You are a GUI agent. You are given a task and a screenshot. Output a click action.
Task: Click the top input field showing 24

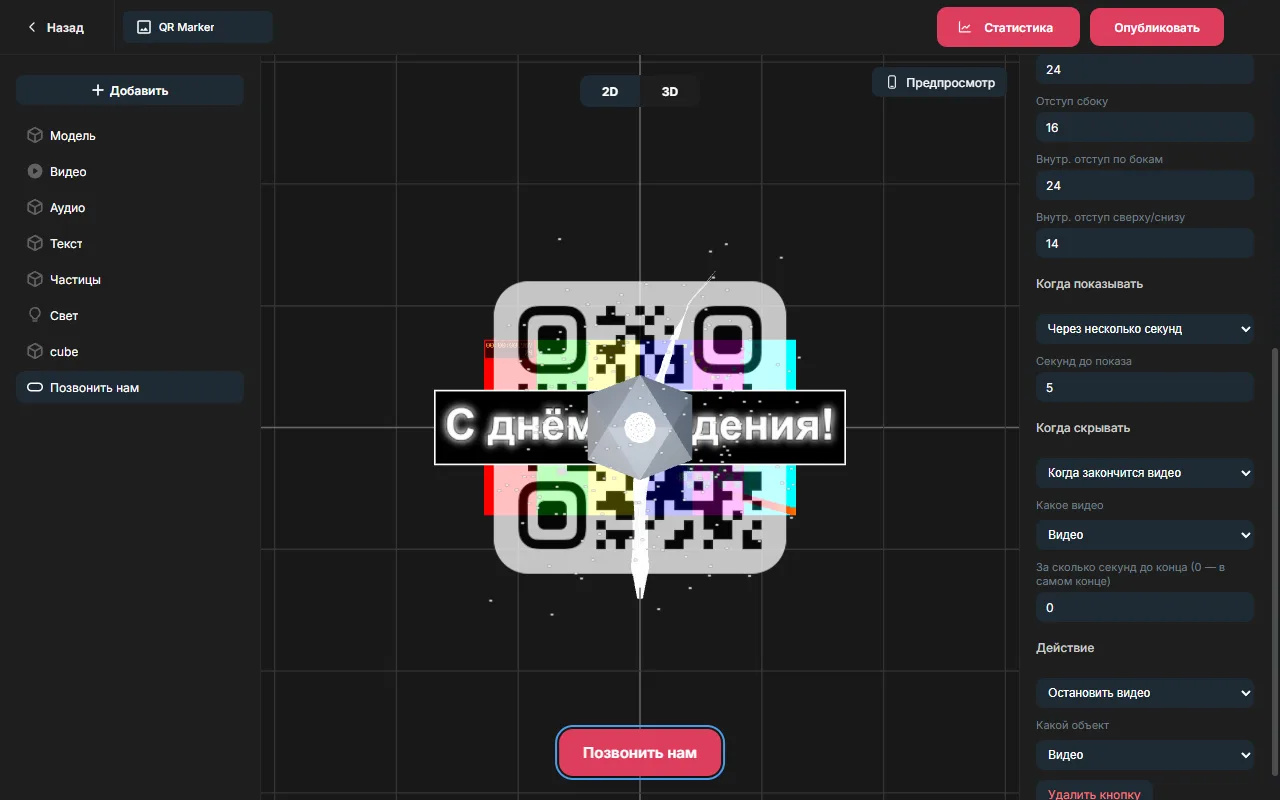point(1145,70)
